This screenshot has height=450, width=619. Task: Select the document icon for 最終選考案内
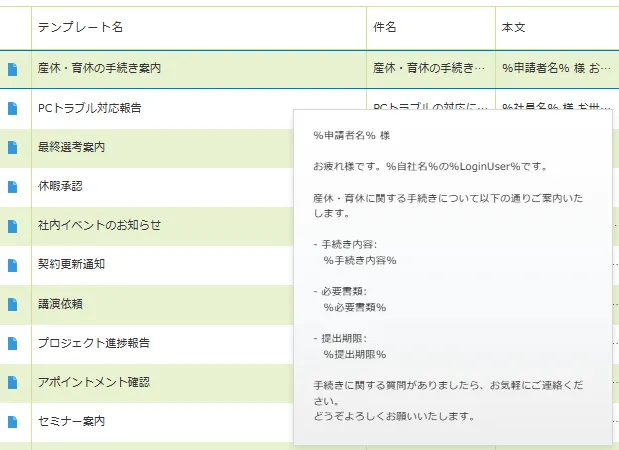(13, 147)
